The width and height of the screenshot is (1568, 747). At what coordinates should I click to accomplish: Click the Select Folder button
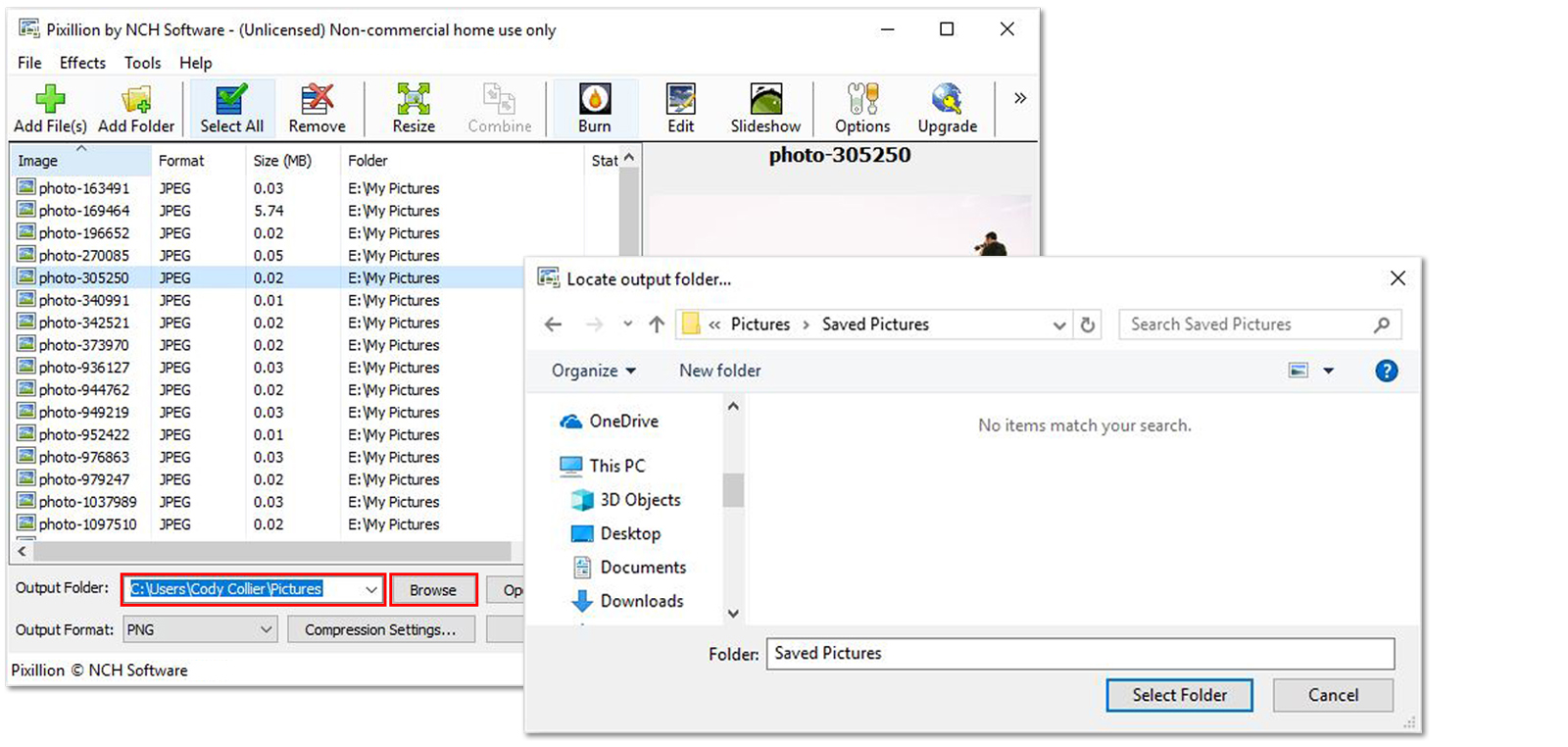[1180, 695]
